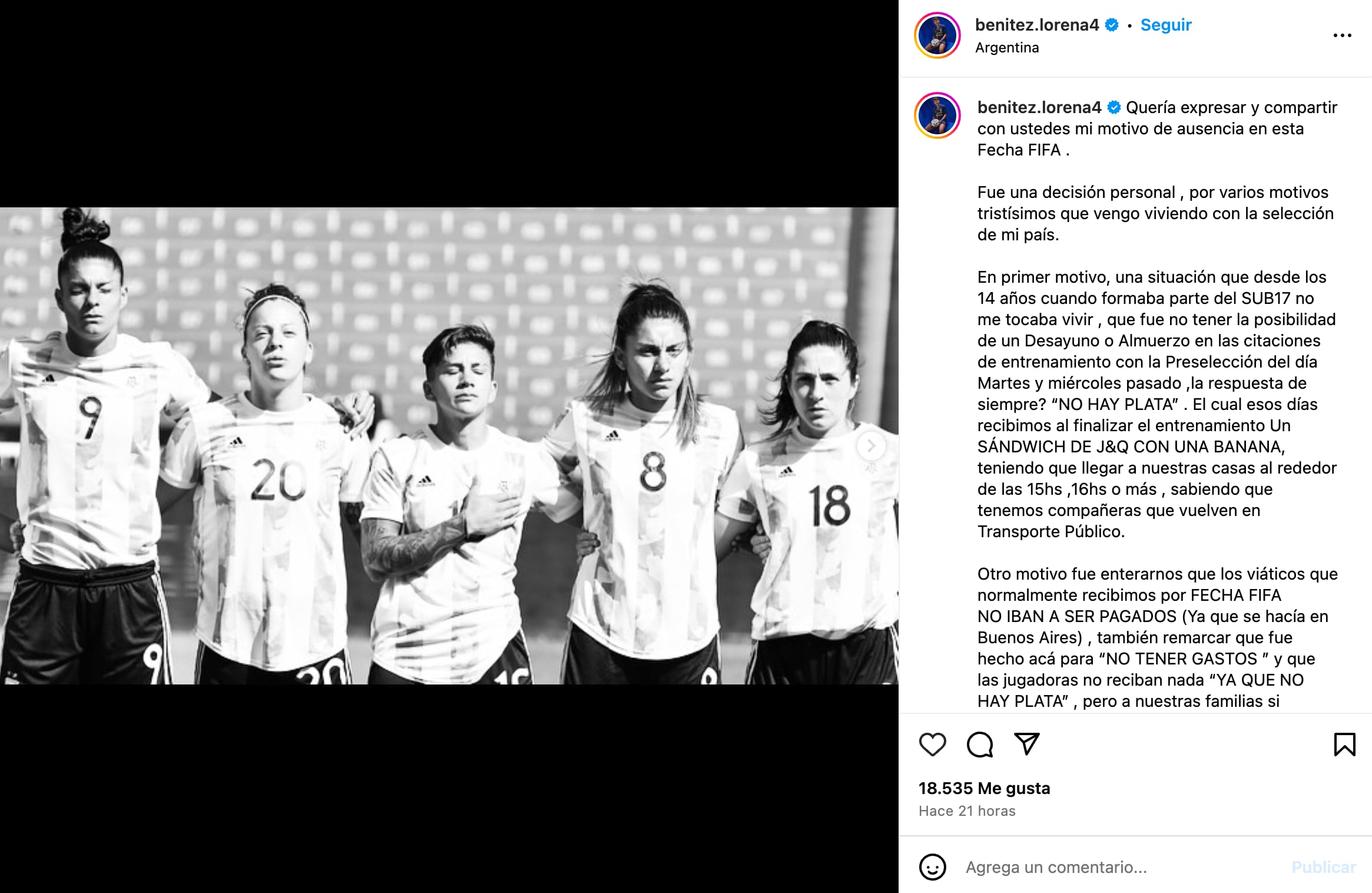The height and width of the screenshot is (893, 1372).
Task: Open the three-dot more options menu
Action: [x=1342, y=35]
